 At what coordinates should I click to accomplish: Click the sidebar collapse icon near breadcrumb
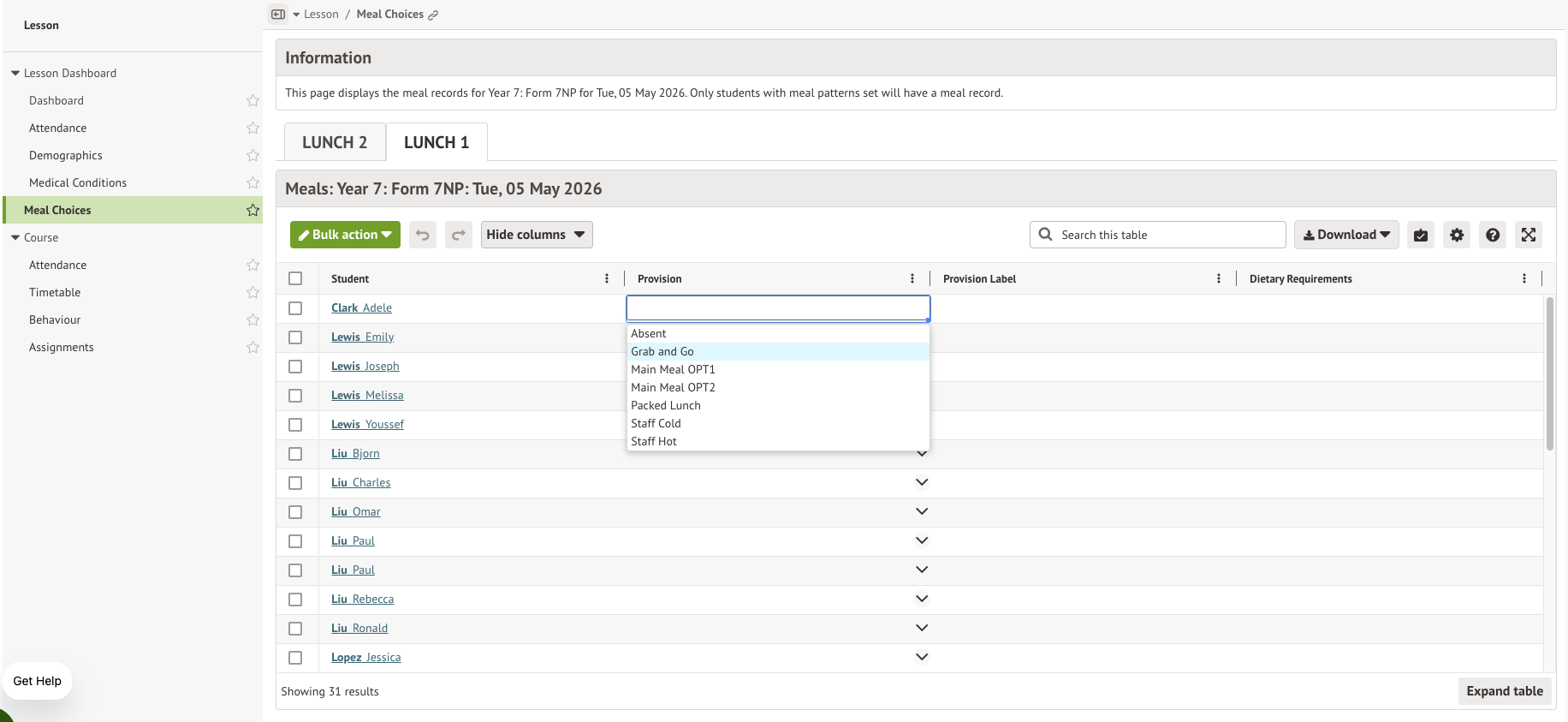(278, 15)
